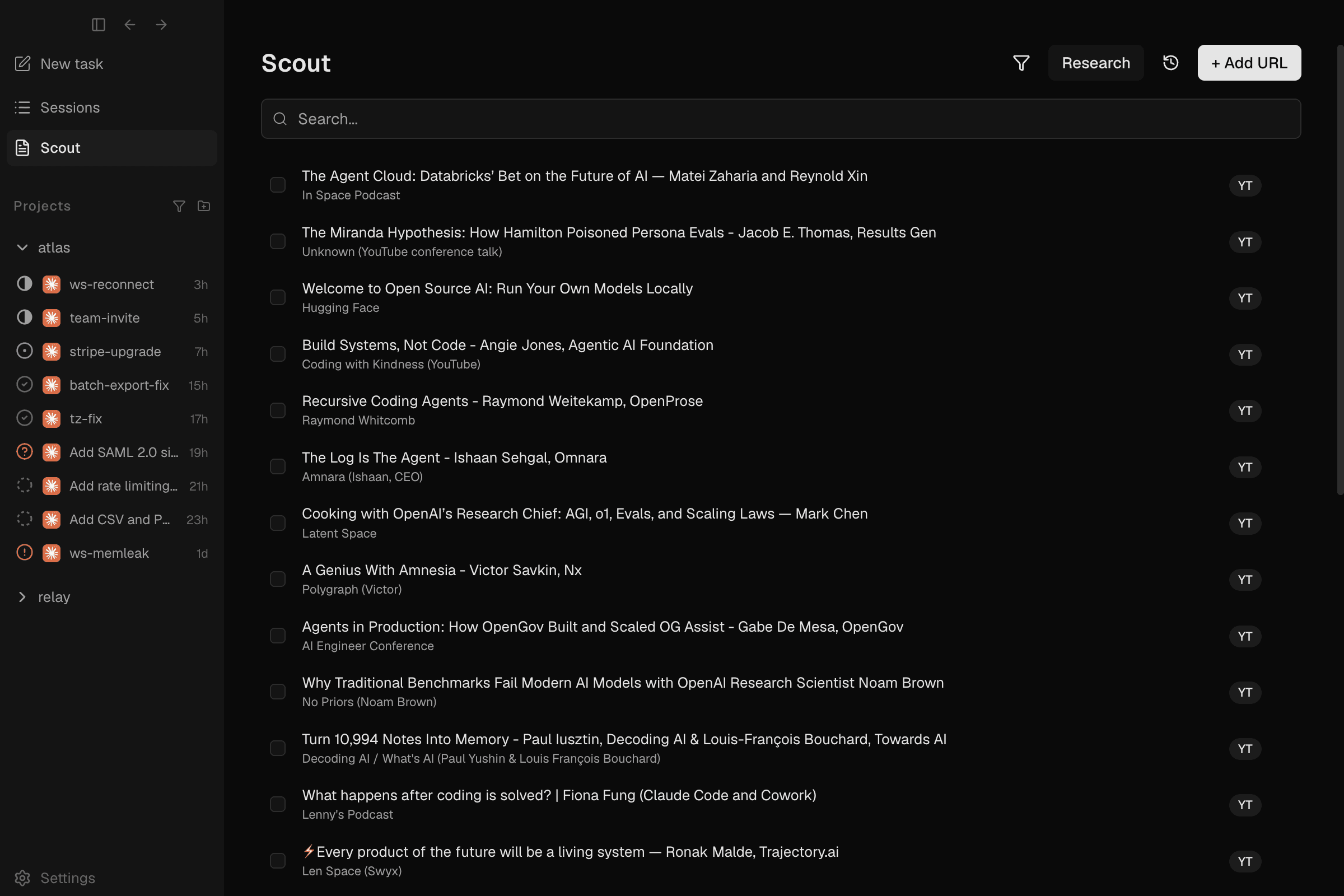Click the orange asterisk icon beside stripe-upgrade

52,352
